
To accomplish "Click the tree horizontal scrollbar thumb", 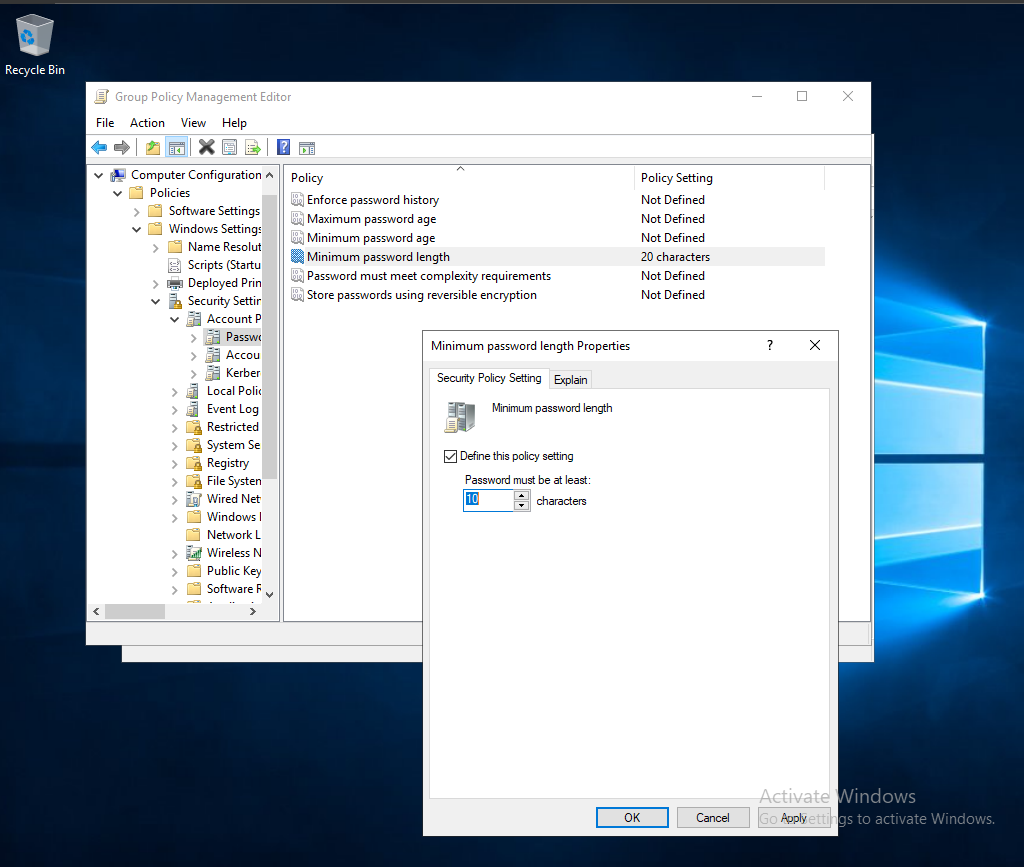I will pyautogui.click(x=135, y=612).
